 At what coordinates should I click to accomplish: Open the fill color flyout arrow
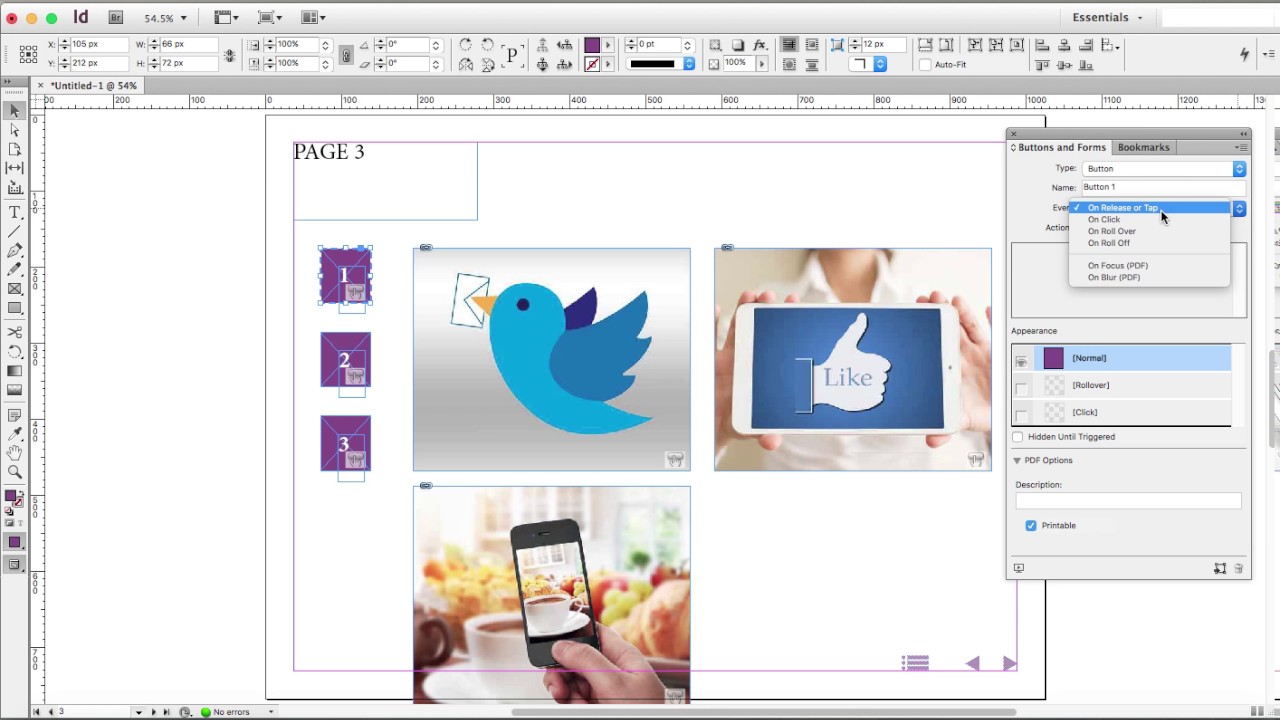607,45
